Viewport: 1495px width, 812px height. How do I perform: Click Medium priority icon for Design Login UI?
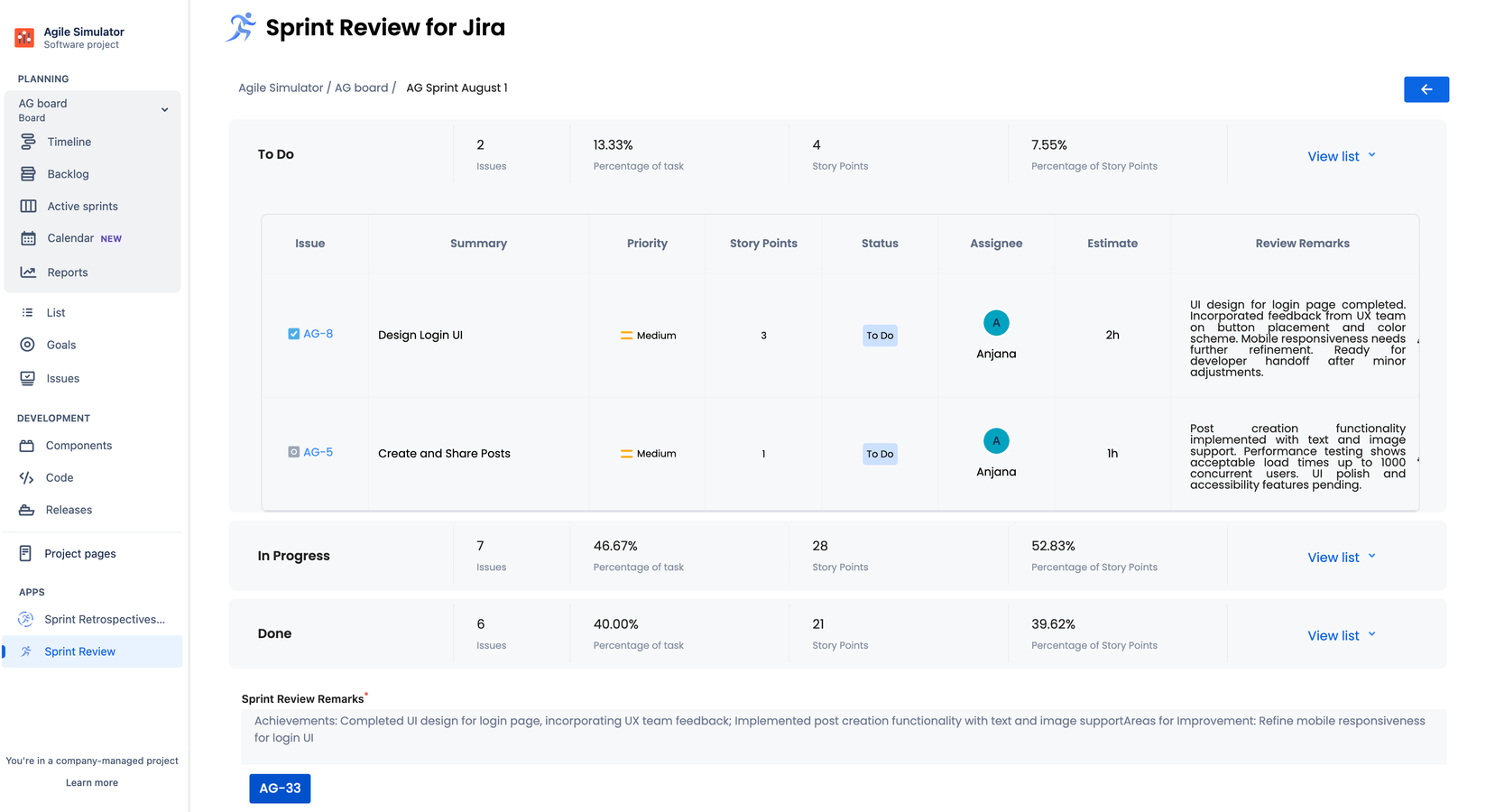[x=626, y=336]
